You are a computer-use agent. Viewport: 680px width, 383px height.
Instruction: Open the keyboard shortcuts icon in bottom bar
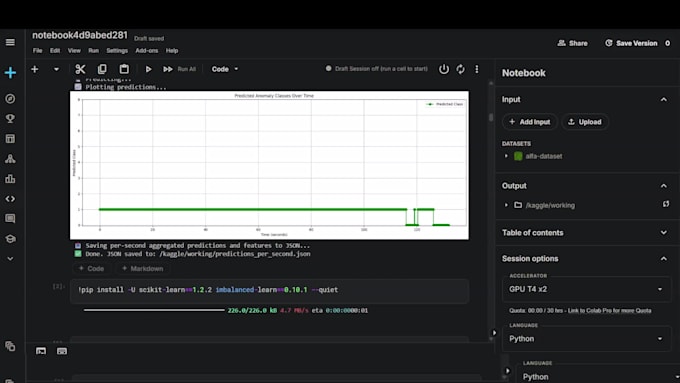click(x=62, y=351)
